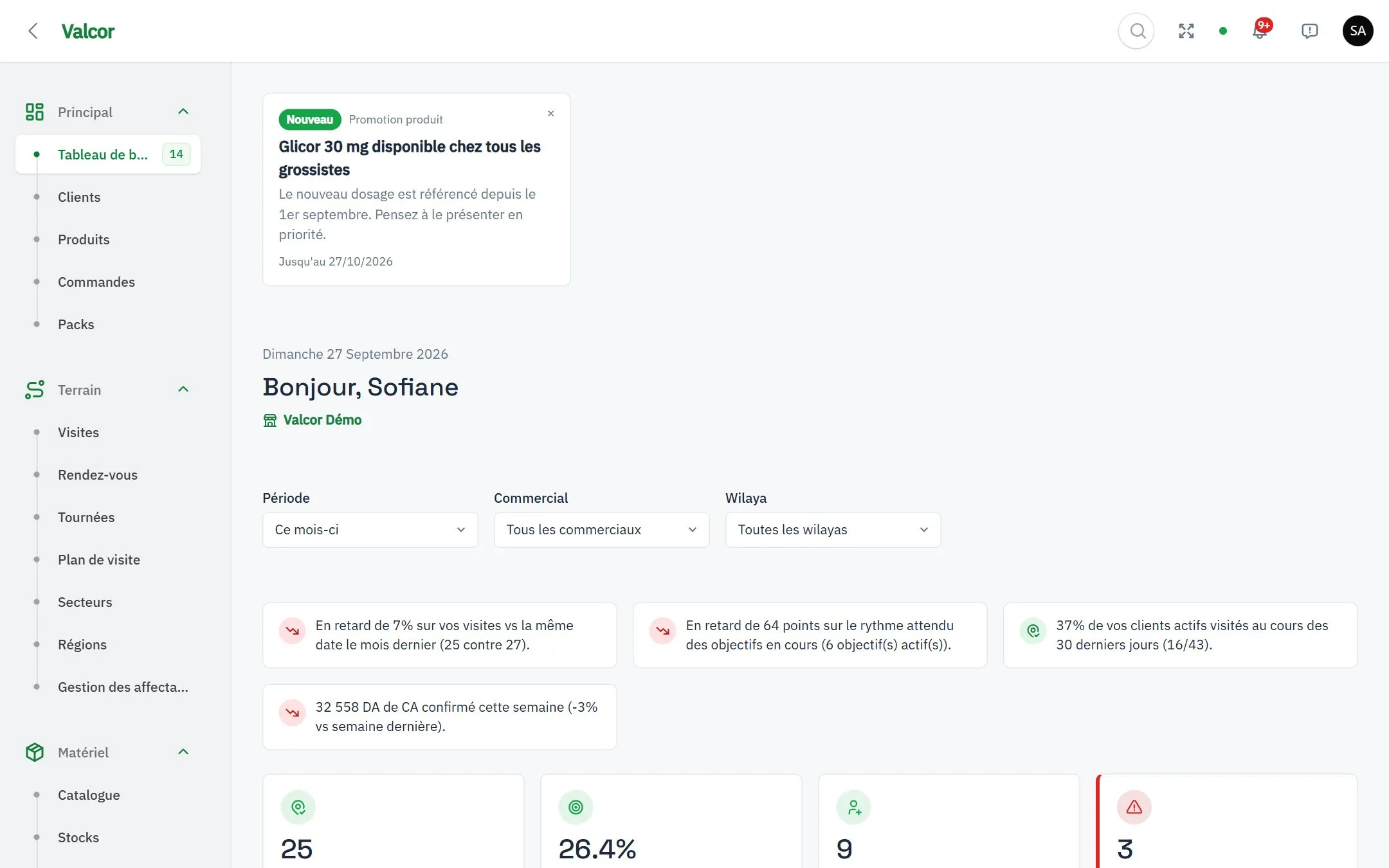Click the location pin icon on the 25 card
This screenshot has width=1389, height=868.
(298, 808)
